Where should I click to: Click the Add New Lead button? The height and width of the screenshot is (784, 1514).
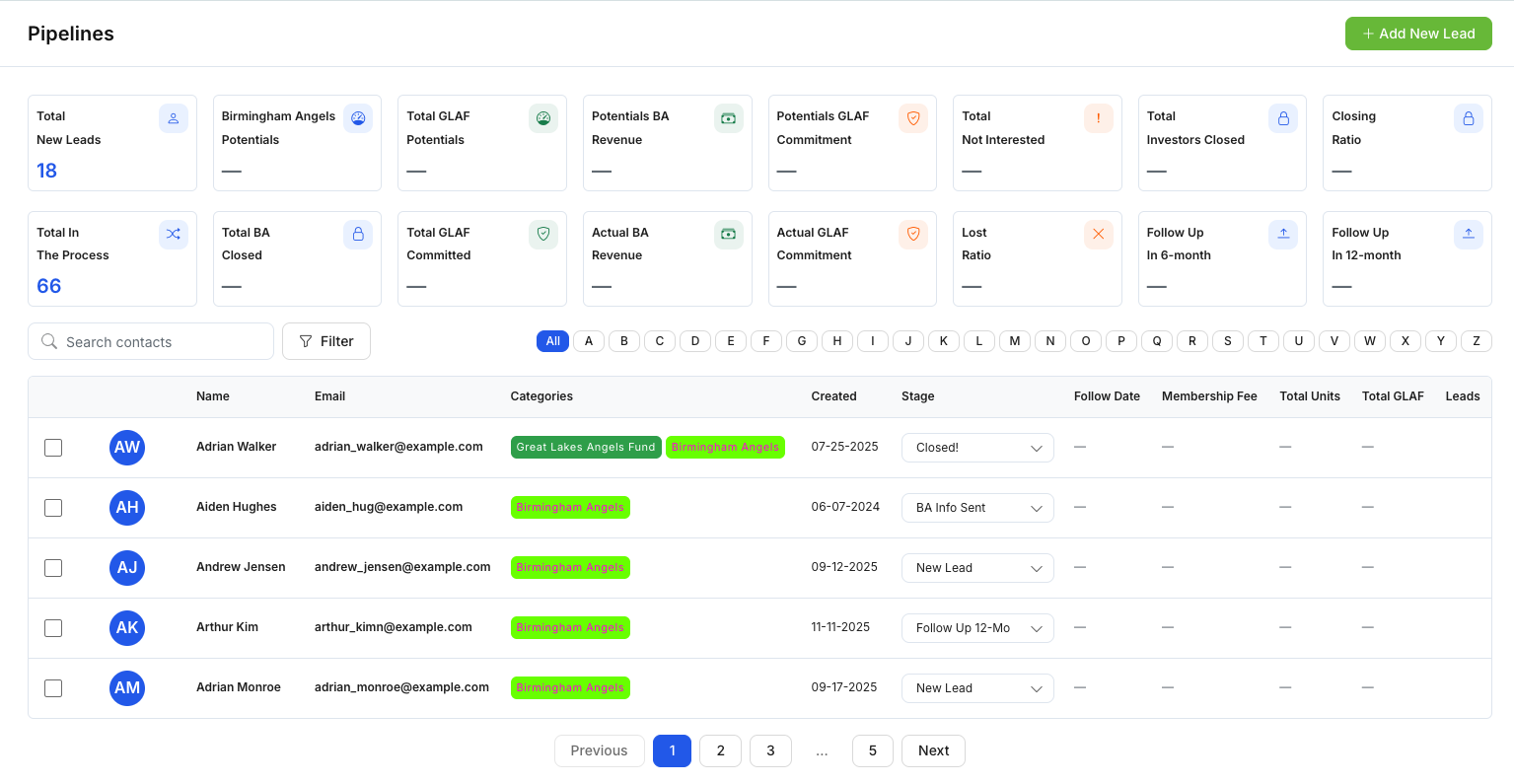[1417, 34]
